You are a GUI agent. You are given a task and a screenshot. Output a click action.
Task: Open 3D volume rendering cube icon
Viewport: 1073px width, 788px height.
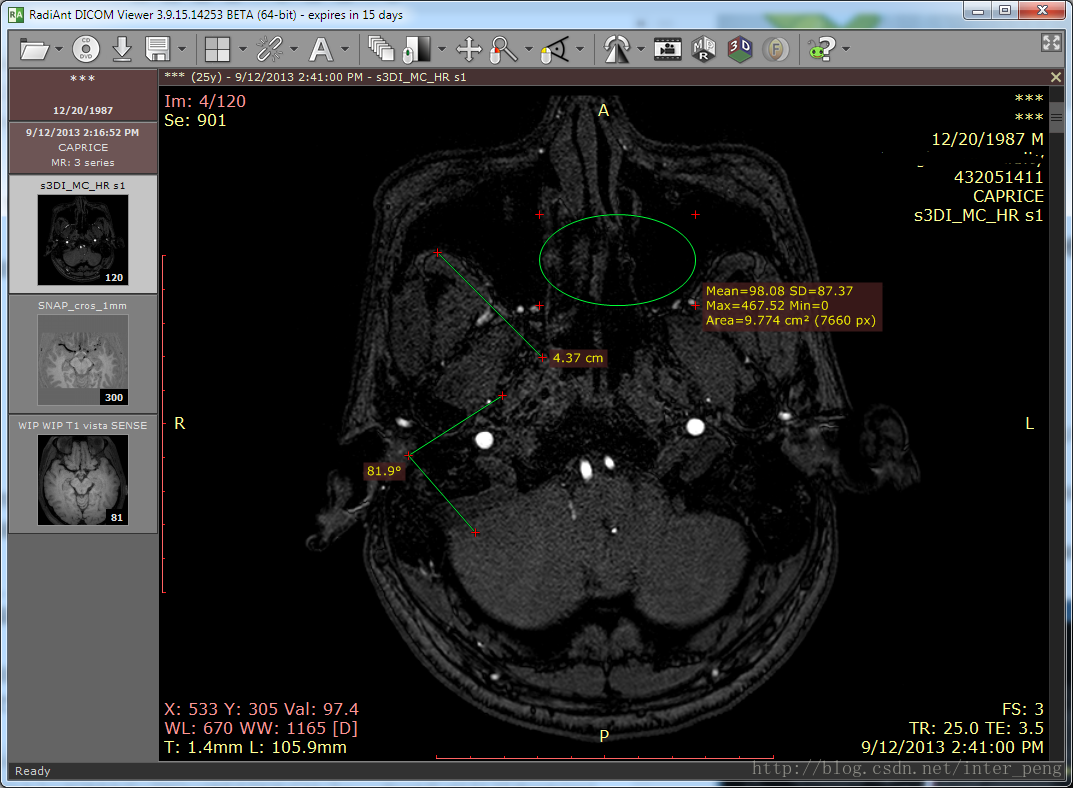(x=739, y=49)
